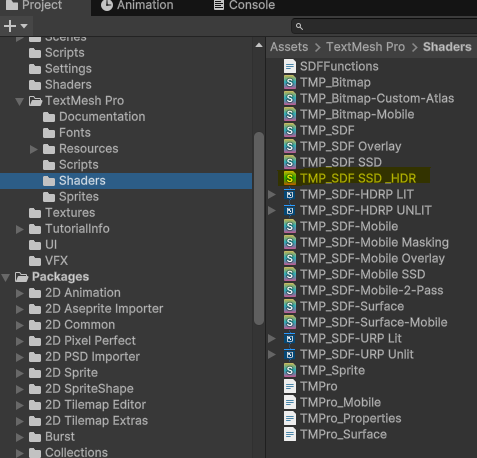Viewport: 477px width, 458px height.
Task: Select the Documentation folder
Action: coord(94,117)
